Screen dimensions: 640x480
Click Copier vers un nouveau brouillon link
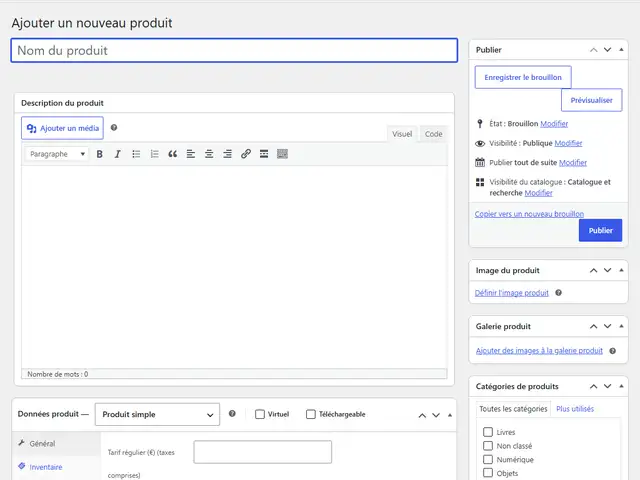(x=529, y=214)
